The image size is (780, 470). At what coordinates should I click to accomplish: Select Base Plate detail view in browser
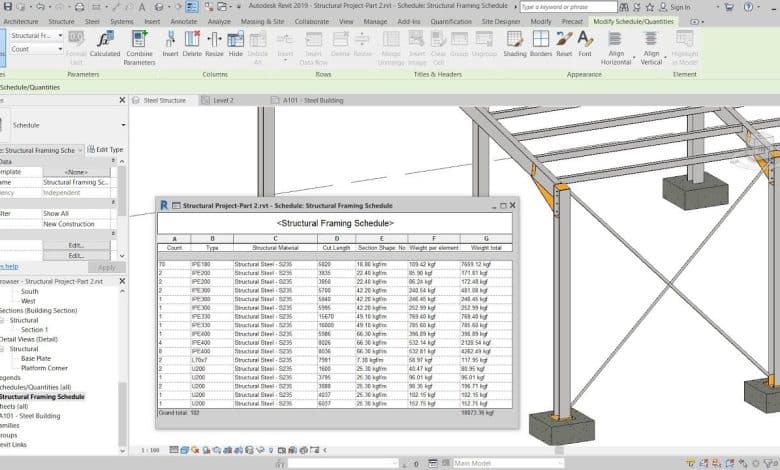36,359
